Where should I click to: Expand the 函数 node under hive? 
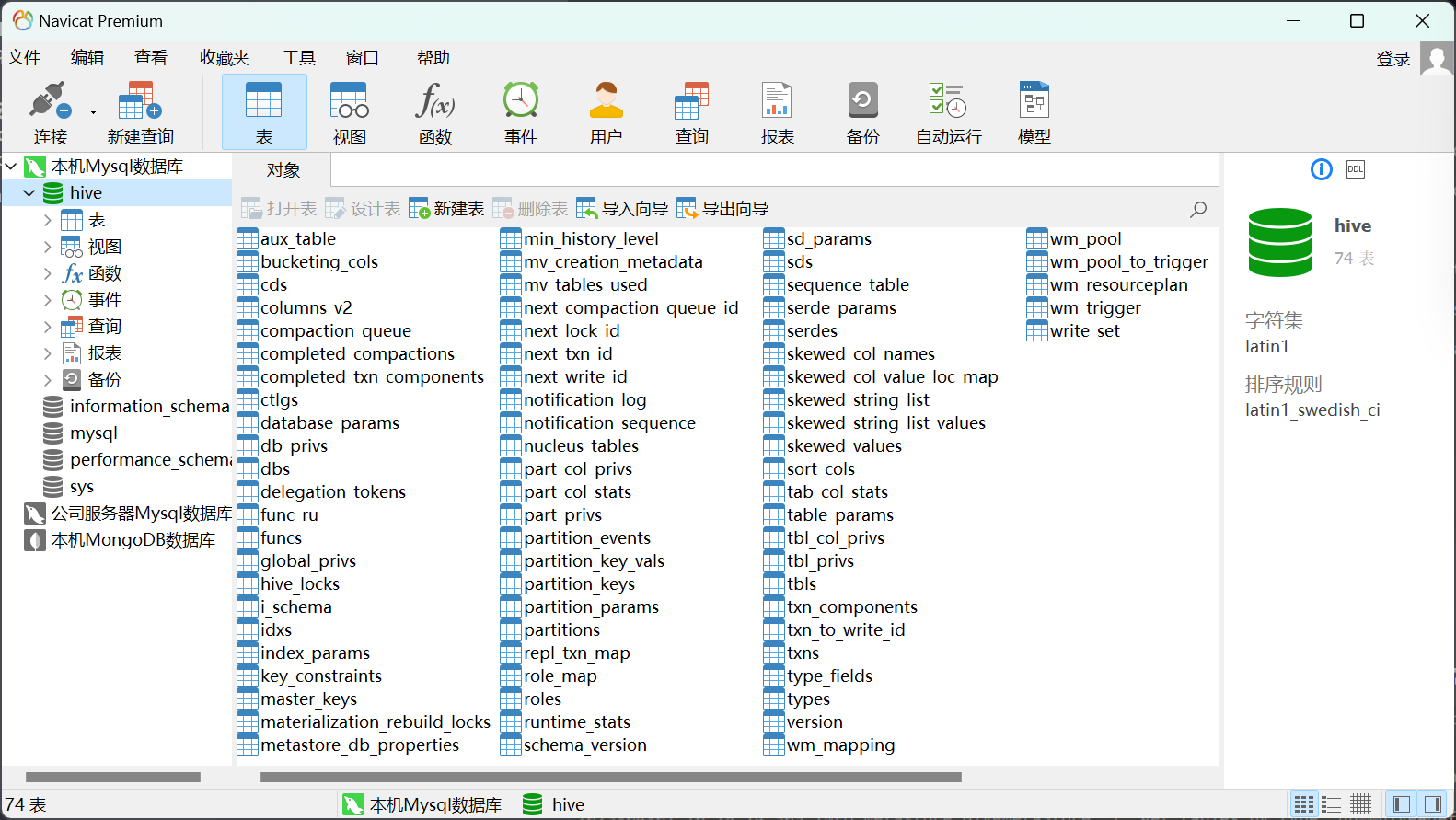(x=47, y=273)
